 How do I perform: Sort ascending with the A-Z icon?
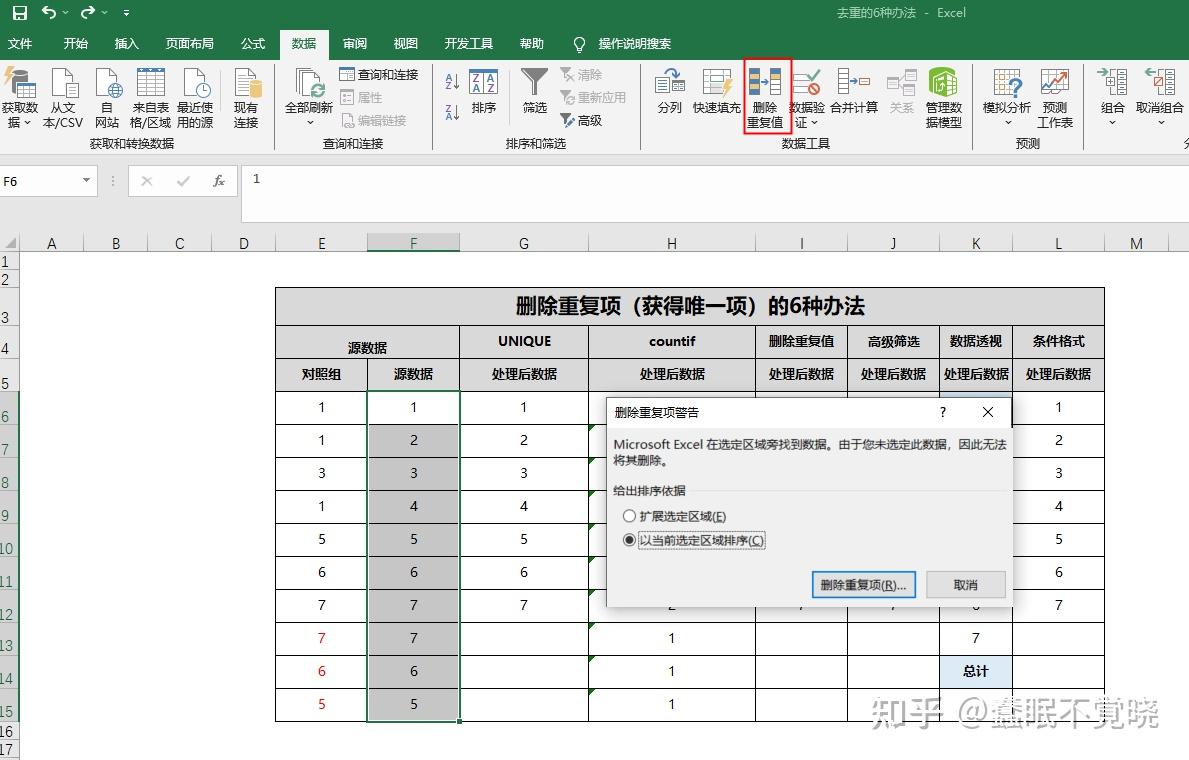(x=452, y=81)
